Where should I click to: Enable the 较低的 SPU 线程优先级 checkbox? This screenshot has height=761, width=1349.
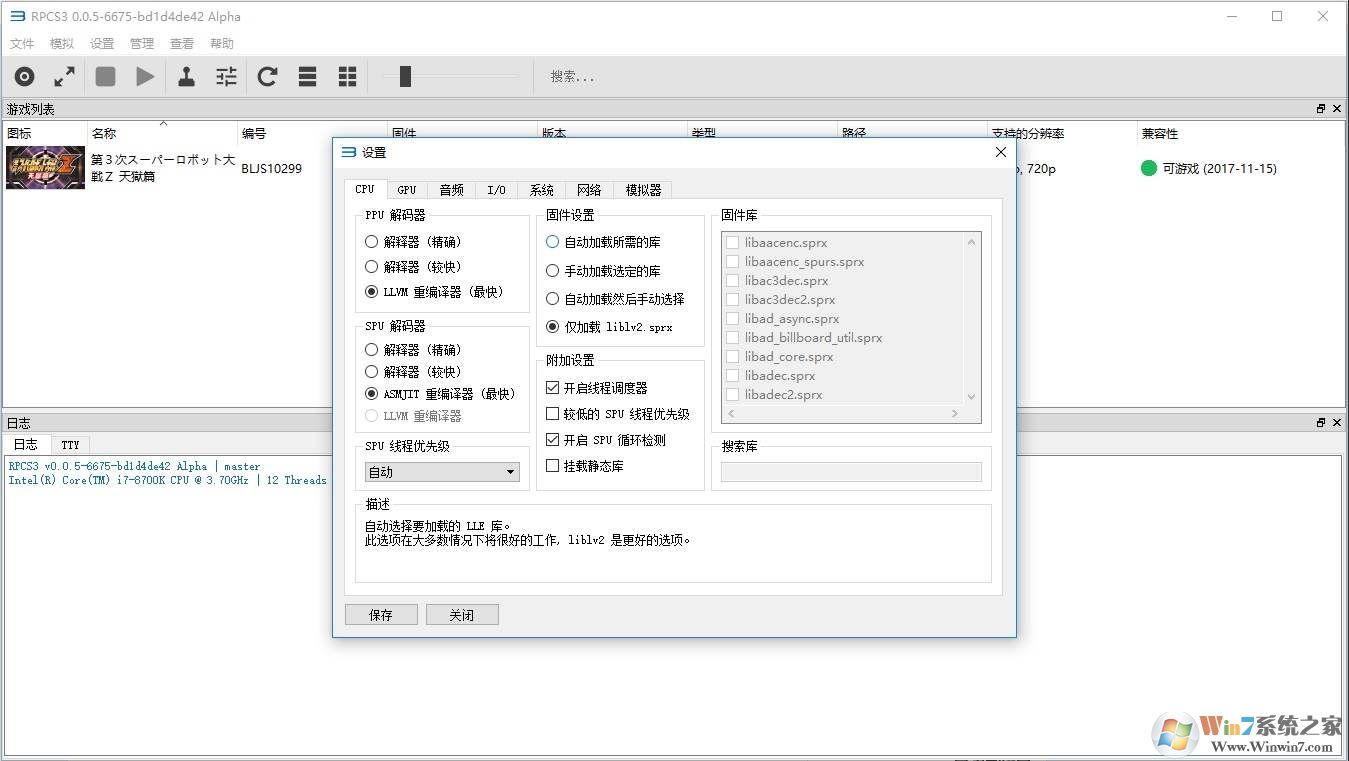pyautogui.click(x=553, y=413)
